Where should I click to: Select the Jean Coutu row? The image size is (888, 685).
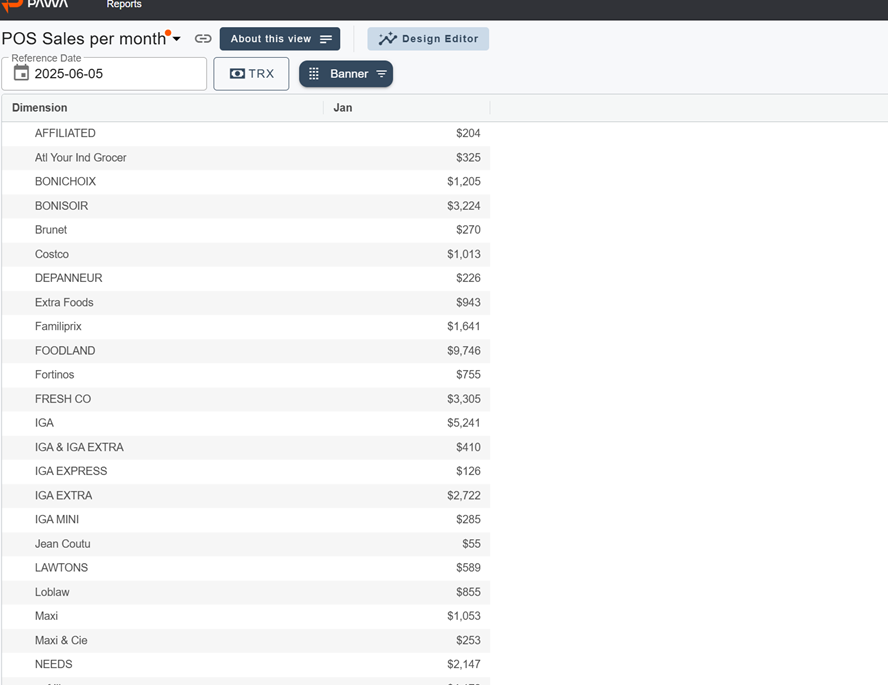click(246, 543)
